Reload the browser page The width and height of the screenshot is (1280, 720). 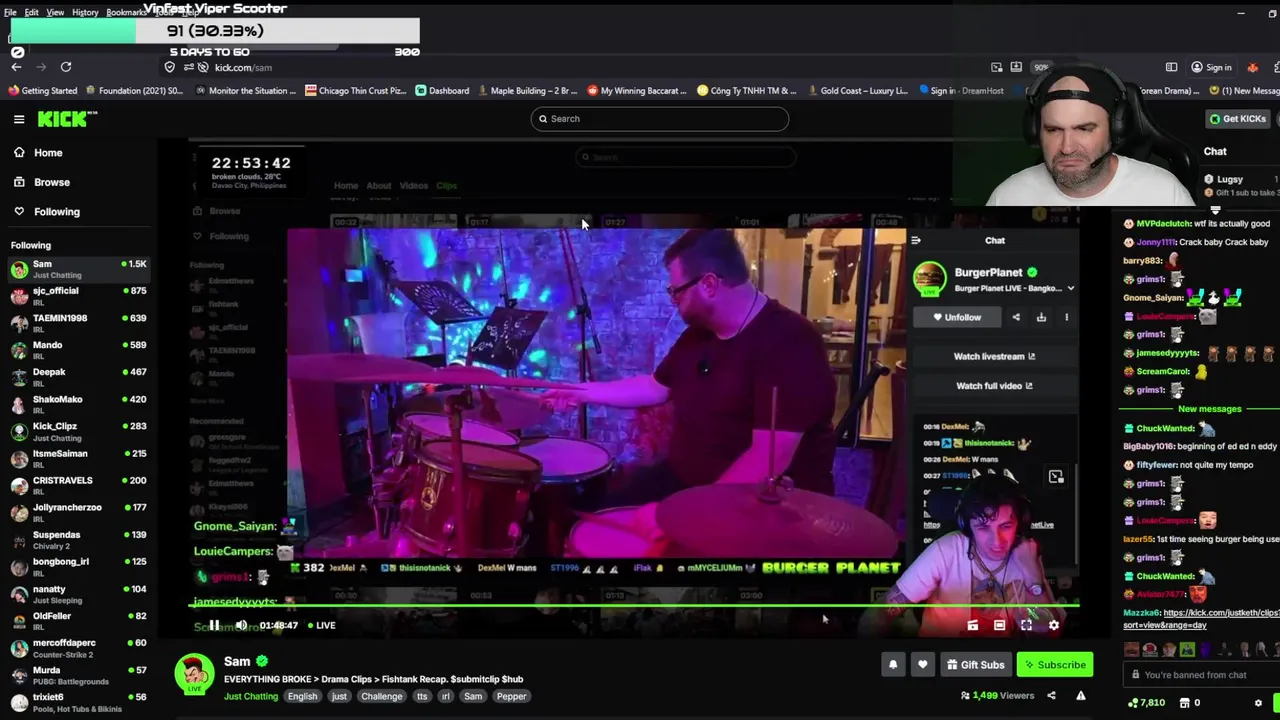(x=66, y=67)
